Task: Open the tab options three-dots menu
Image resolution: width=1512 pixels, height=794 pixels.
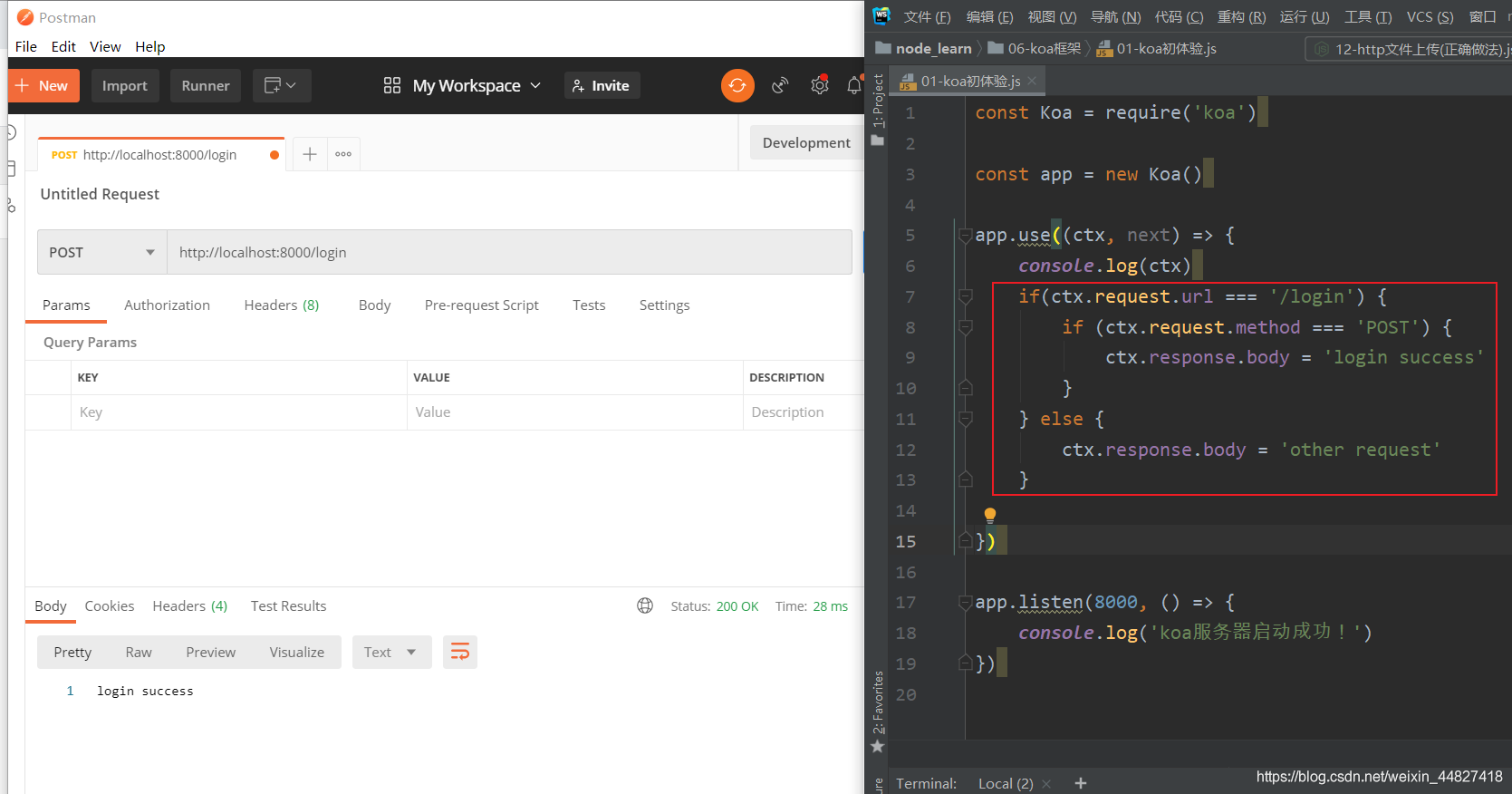Action: coord(343,154)
